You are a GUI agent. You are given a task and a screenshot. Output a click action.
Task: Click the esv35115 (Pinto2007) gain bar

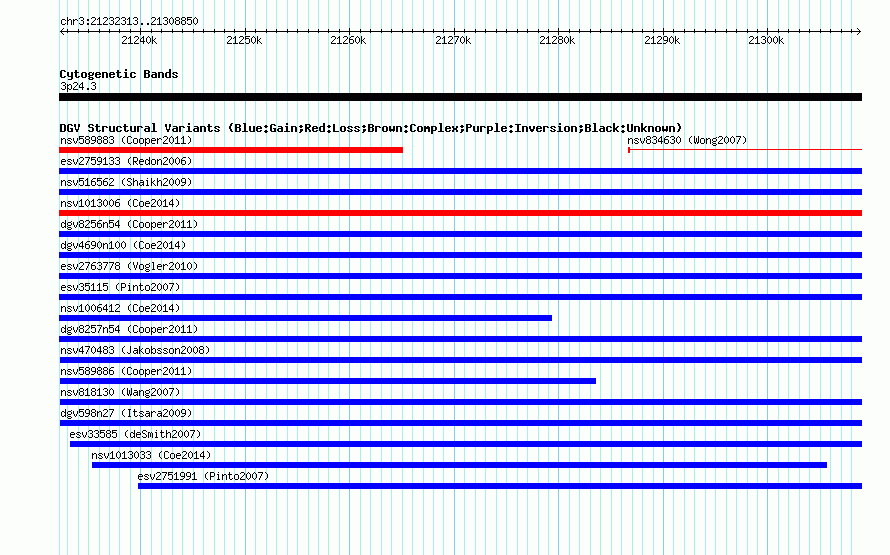coord(460,297)
